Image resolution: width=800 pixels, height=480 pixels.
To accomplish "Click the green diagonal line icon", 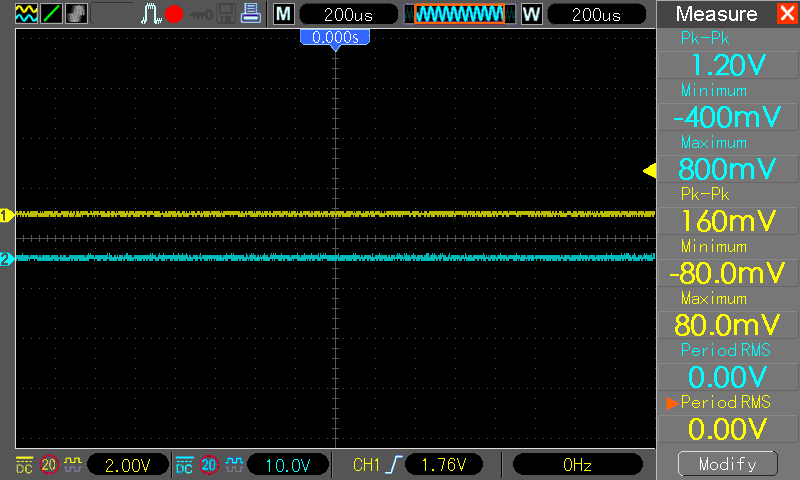I will coord(52,14).
